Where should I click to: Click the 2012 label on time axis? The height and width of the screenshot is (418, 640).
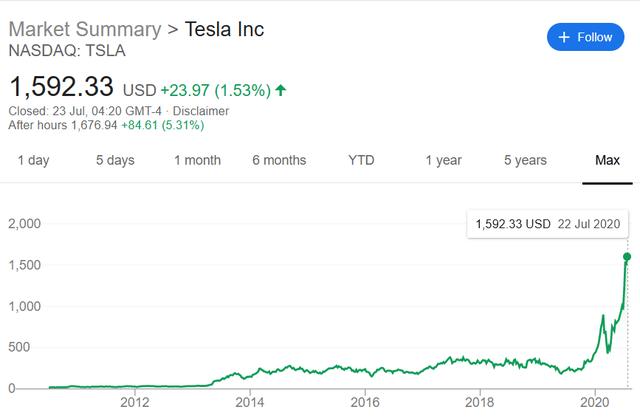click(x=134, y=403)
